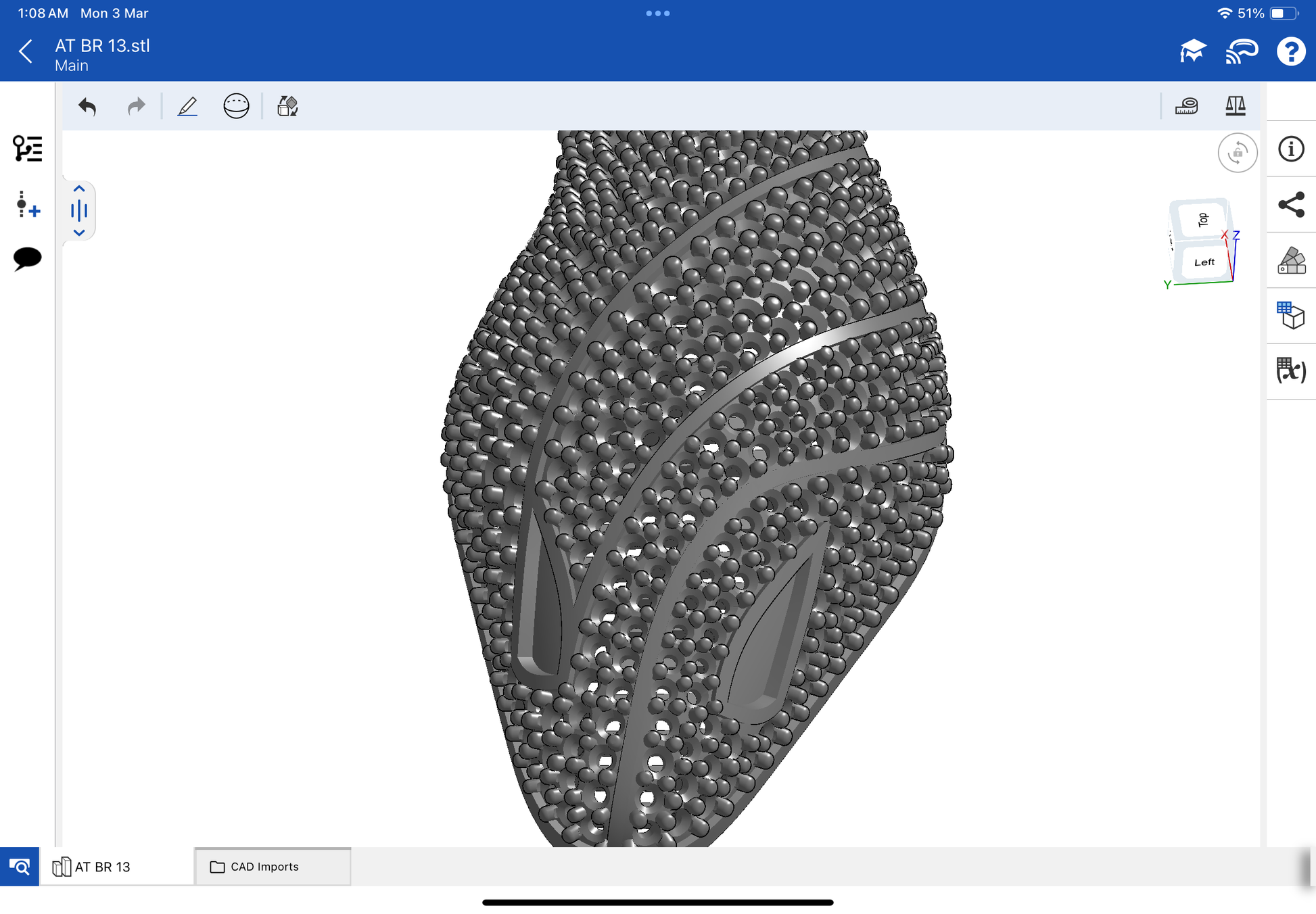Open the Mass properties scale icon
This screenshot has height=914, width=1316.
pos(1235,106)
